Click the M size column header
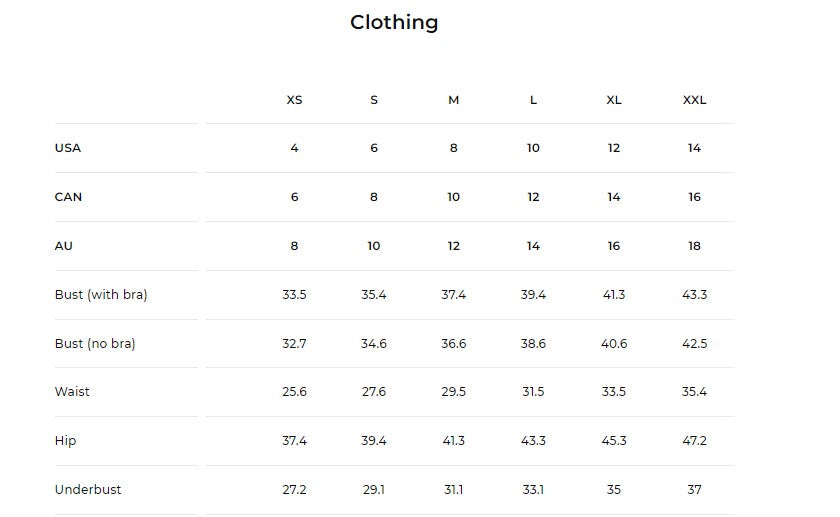Screen dimensions: 840x517 [453, 100]
